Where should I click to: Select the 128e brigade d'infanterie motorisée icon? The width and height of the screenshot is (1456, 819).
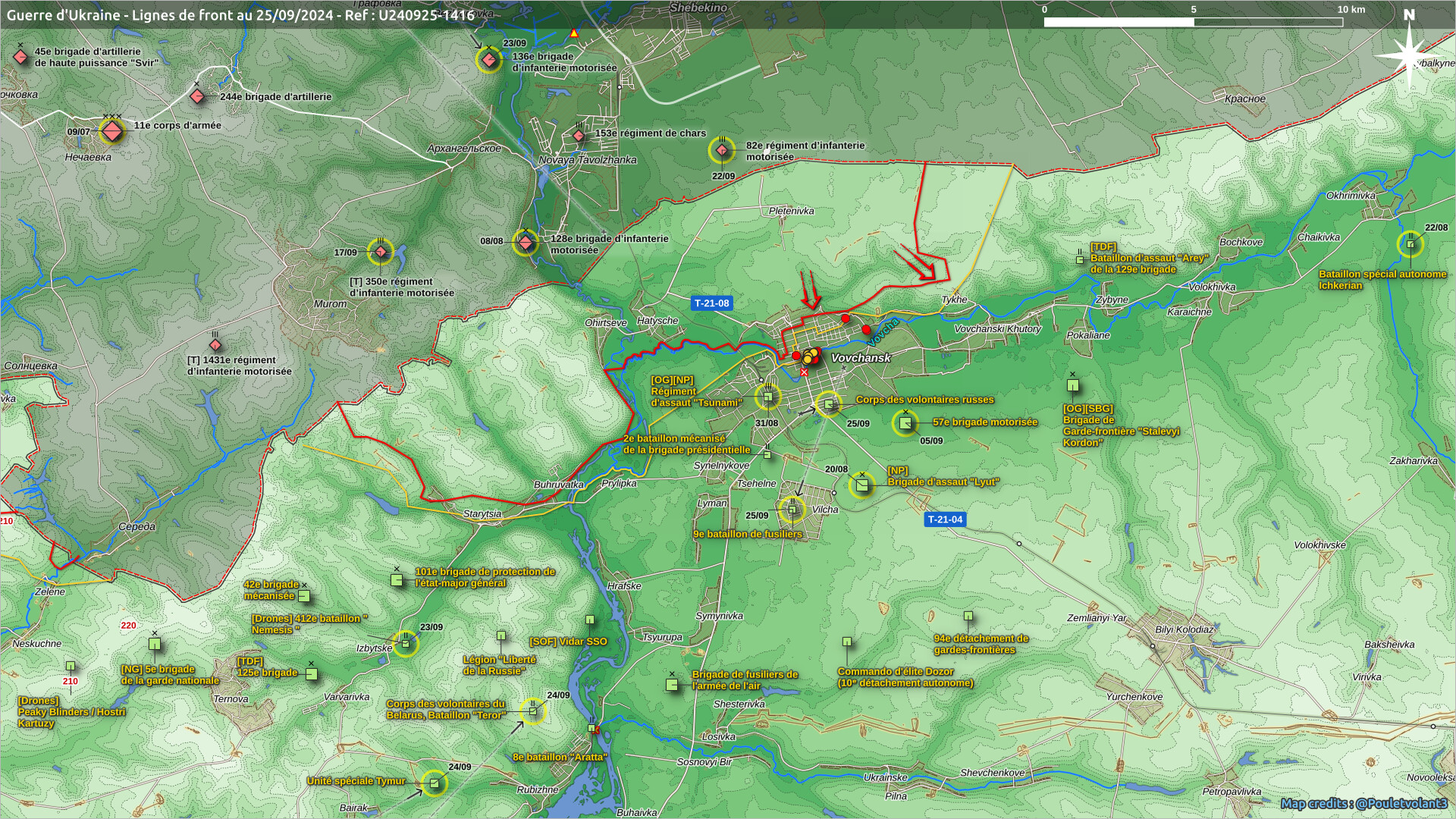(x=525, y=243)
